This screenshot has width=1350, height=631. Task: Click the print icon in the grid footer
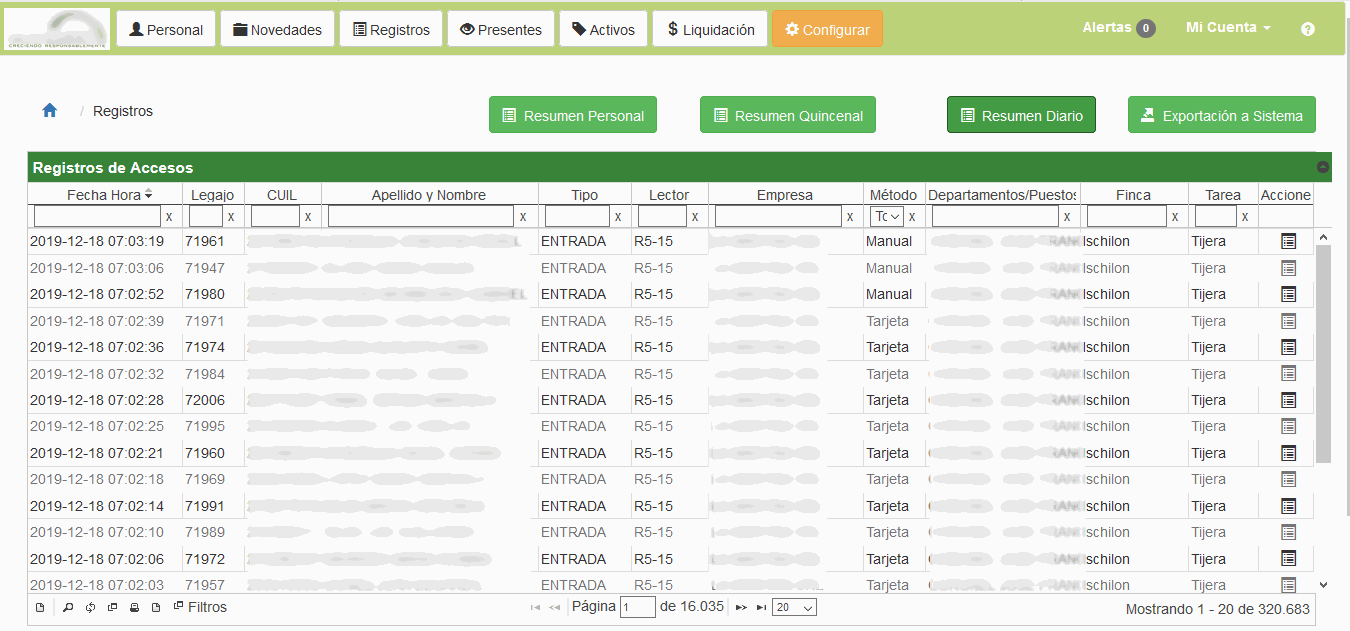coord(134,607)
